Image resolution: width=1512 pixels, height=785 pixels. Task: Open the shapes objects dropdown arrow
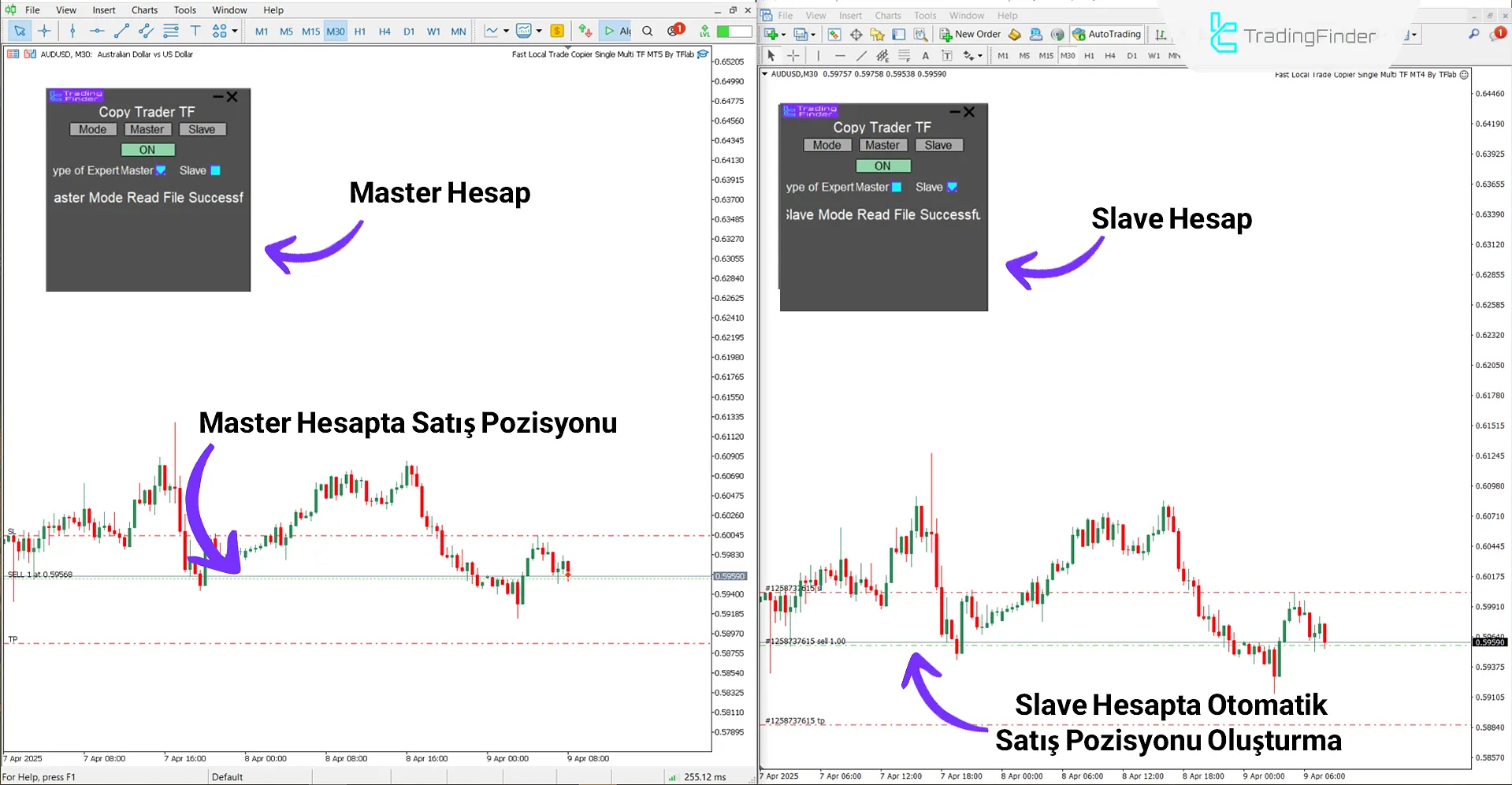pyautogui.click(x=235, y=32)
